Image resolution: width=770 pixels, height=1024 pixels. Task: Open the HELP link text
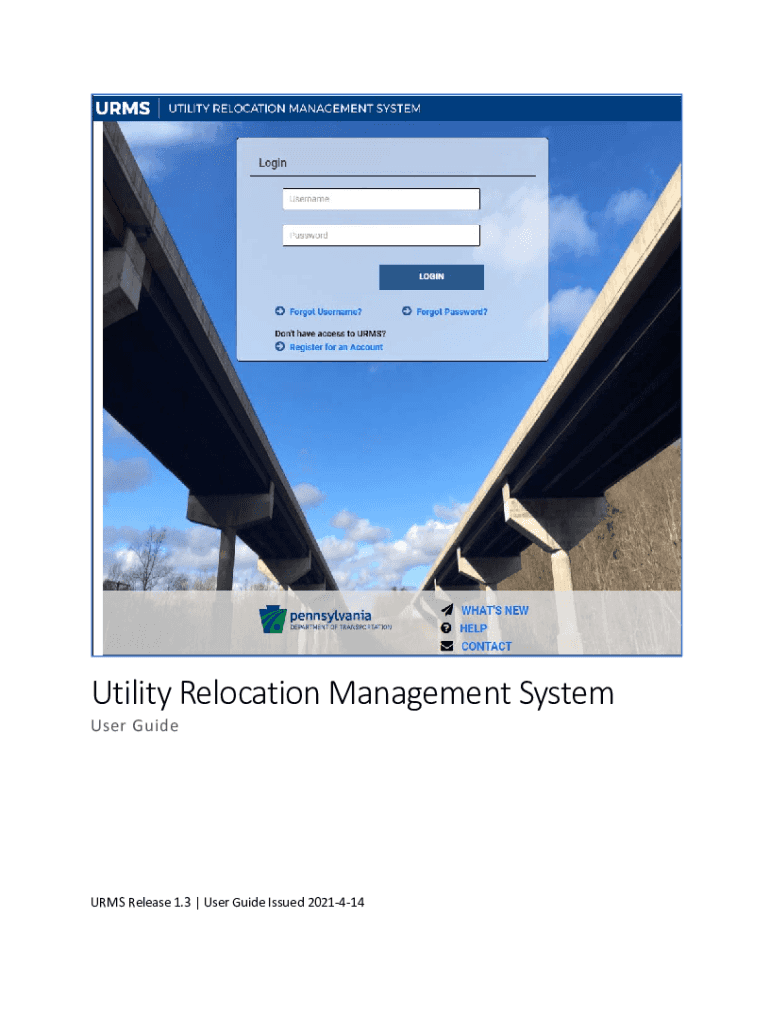click(473, 628)
